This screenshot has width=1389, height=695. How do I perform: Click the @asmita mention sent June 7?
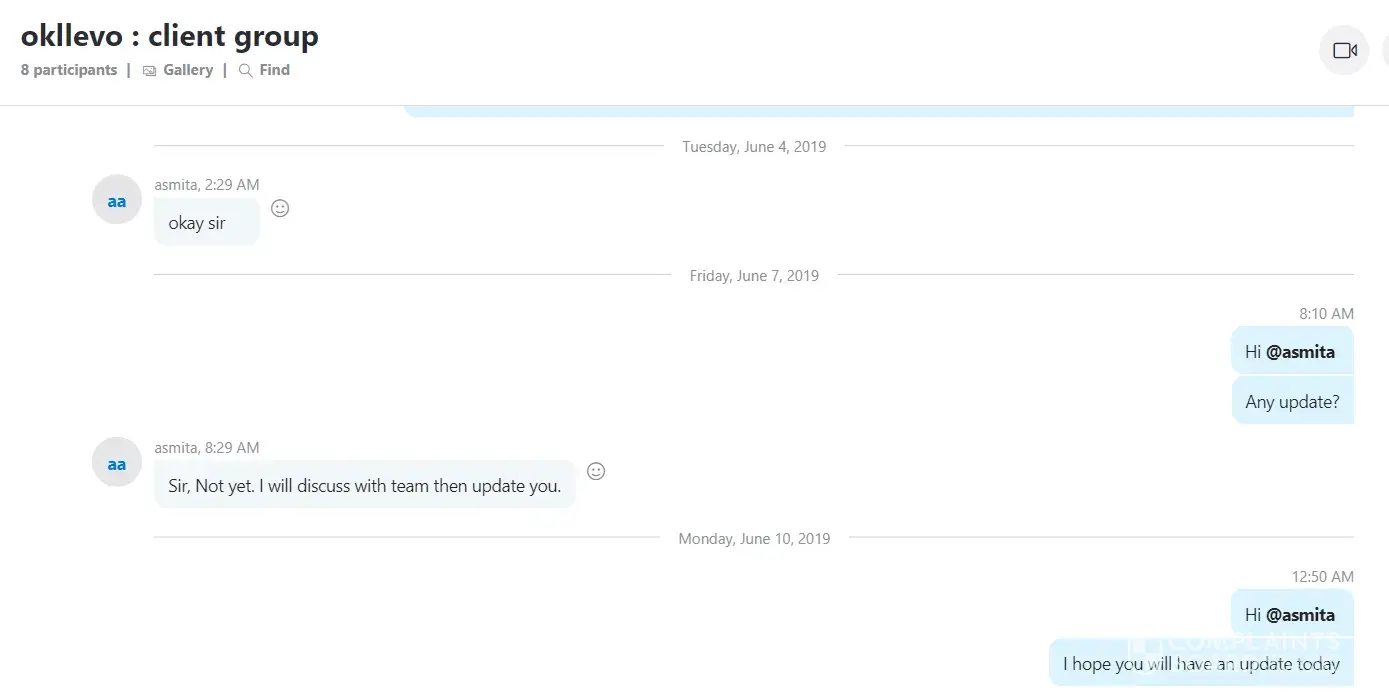coord(1300,352)
